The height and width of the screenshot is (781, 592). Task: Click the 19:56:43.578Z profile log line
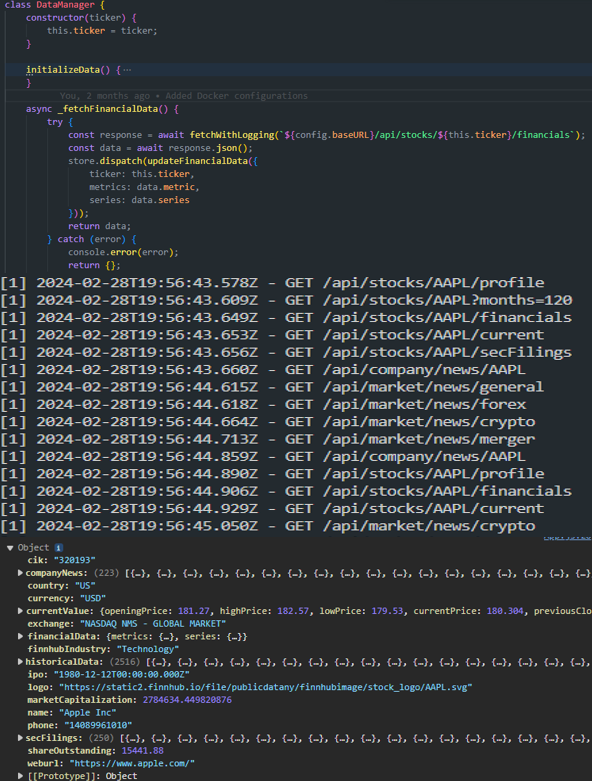click(x=272, y=282)
